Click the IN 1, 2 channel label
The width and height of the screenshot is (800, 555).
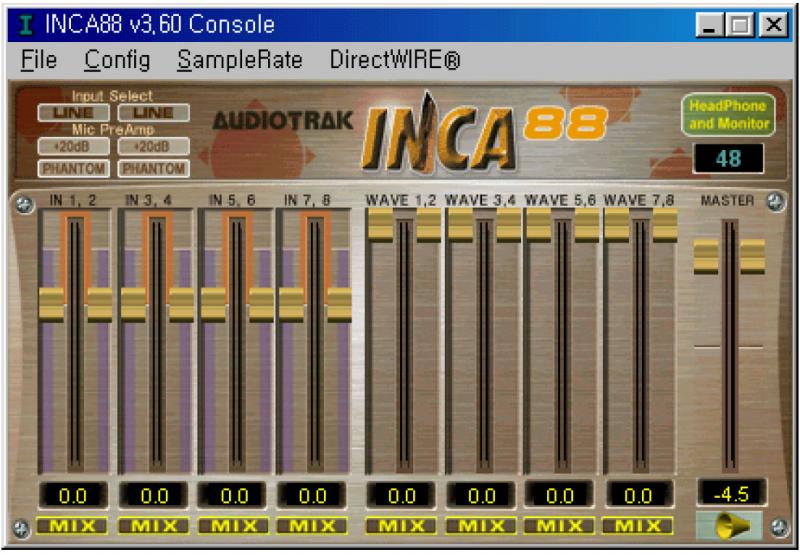click(x=72, y=200)
